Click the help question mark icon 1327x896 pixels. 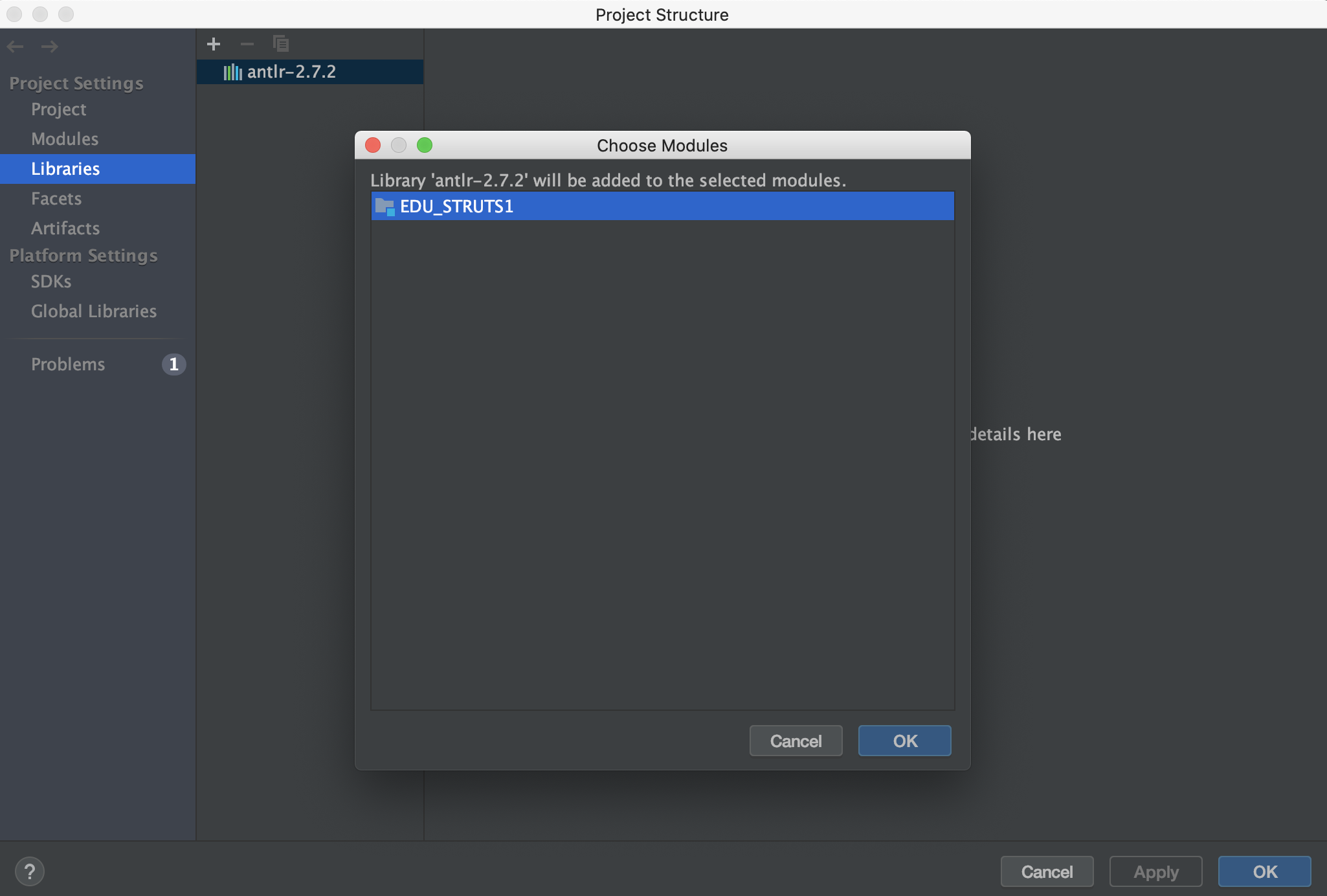pos(30,871)
